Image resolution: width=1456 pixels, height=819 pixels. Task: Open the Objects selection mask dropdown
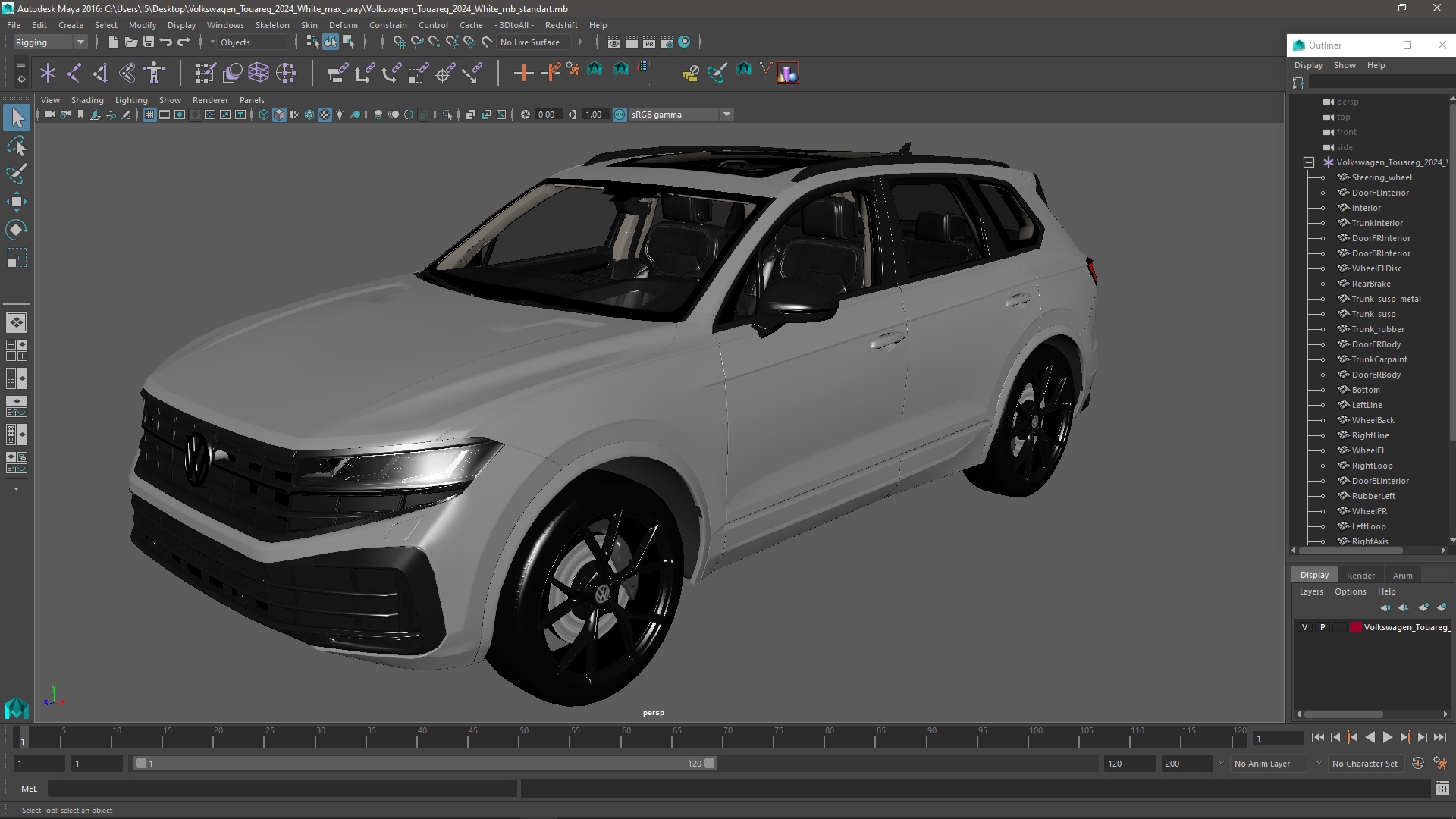(x=253, y=42)
